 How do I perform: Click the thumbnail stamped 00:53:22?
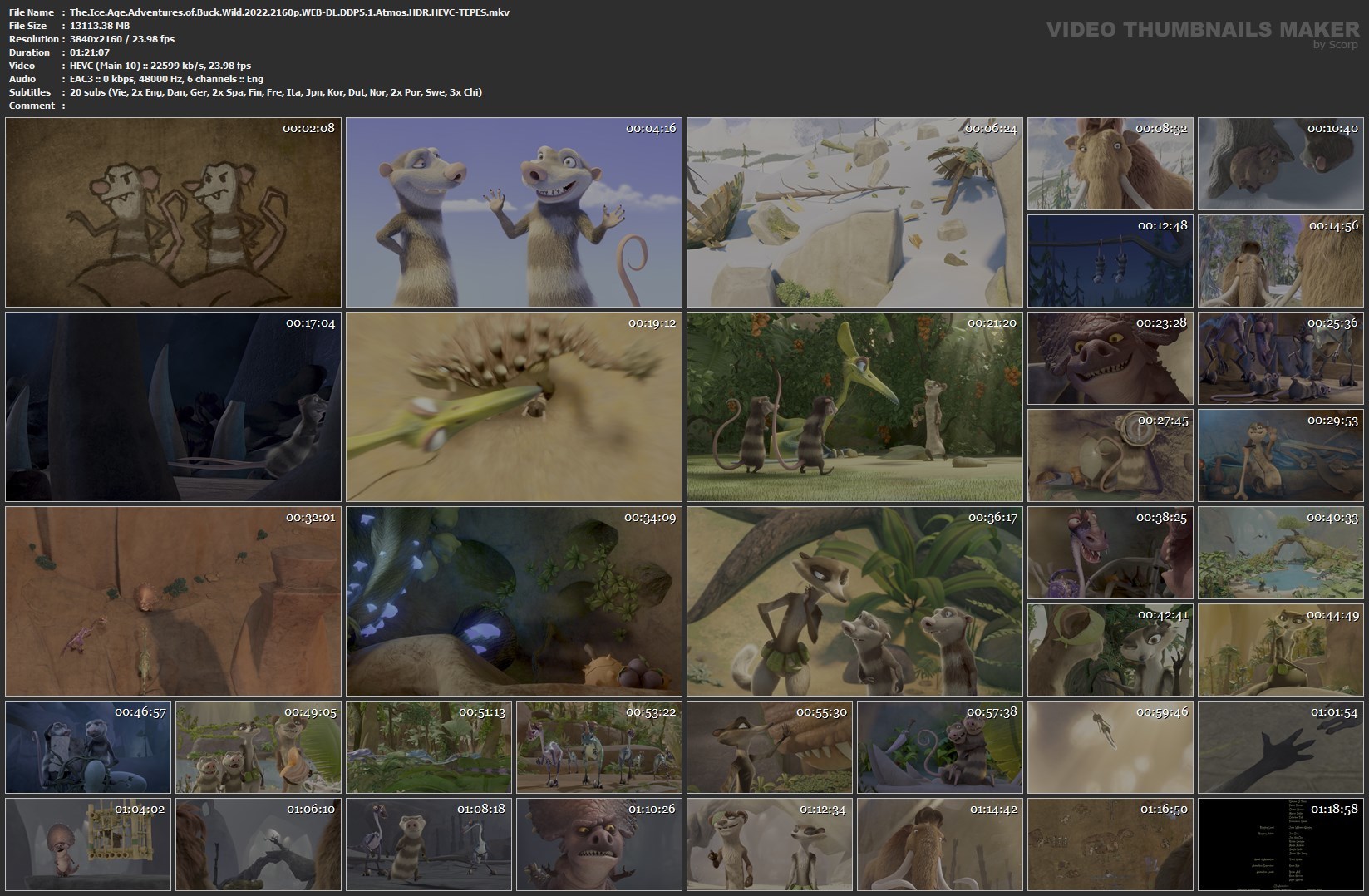click(x=599, y=747)
